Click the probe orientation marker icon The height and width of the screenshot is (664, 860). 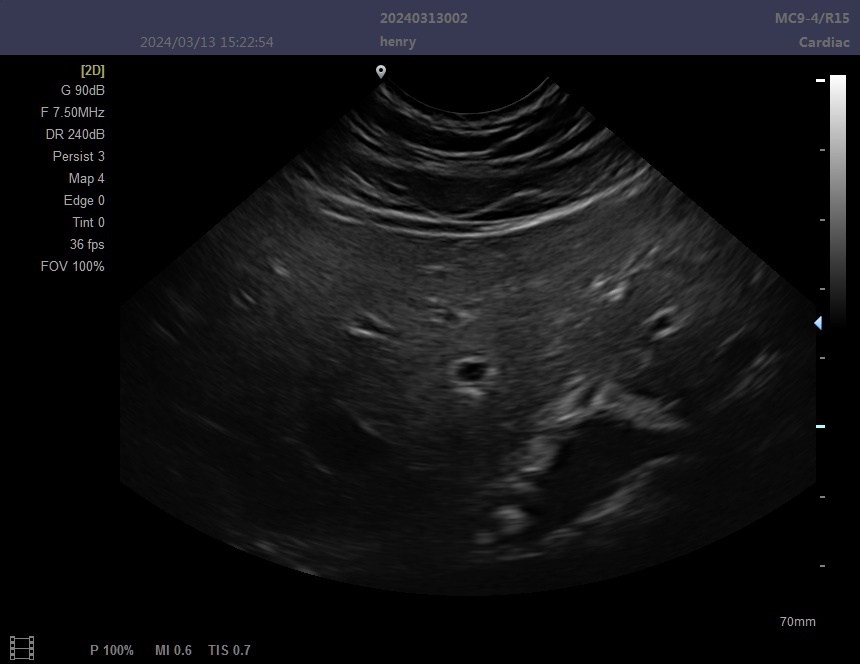coord(381,72)
